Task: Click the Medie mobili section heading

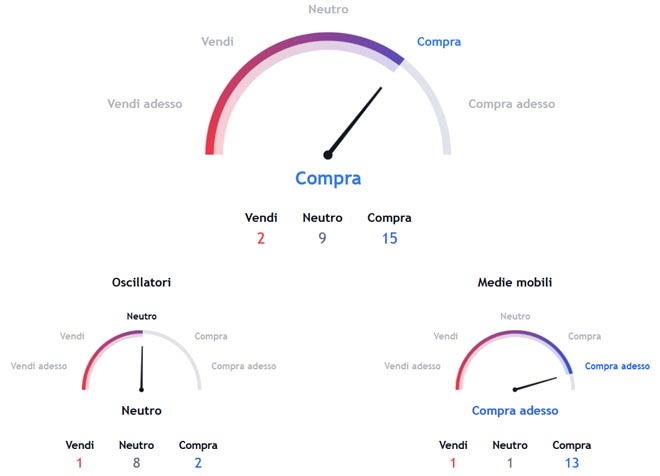Action: [x=515, y=283]
